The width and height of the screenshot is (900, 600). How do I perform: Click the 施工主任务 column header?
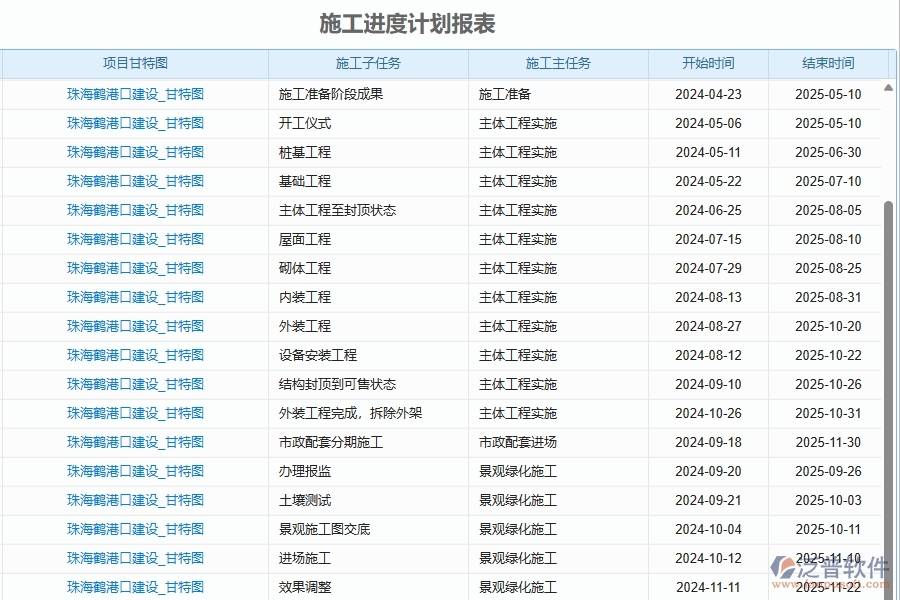558,63
